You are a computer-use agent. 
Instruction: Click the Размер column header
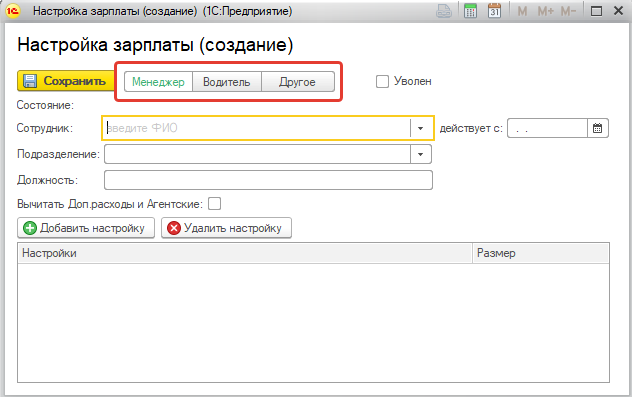541,253
